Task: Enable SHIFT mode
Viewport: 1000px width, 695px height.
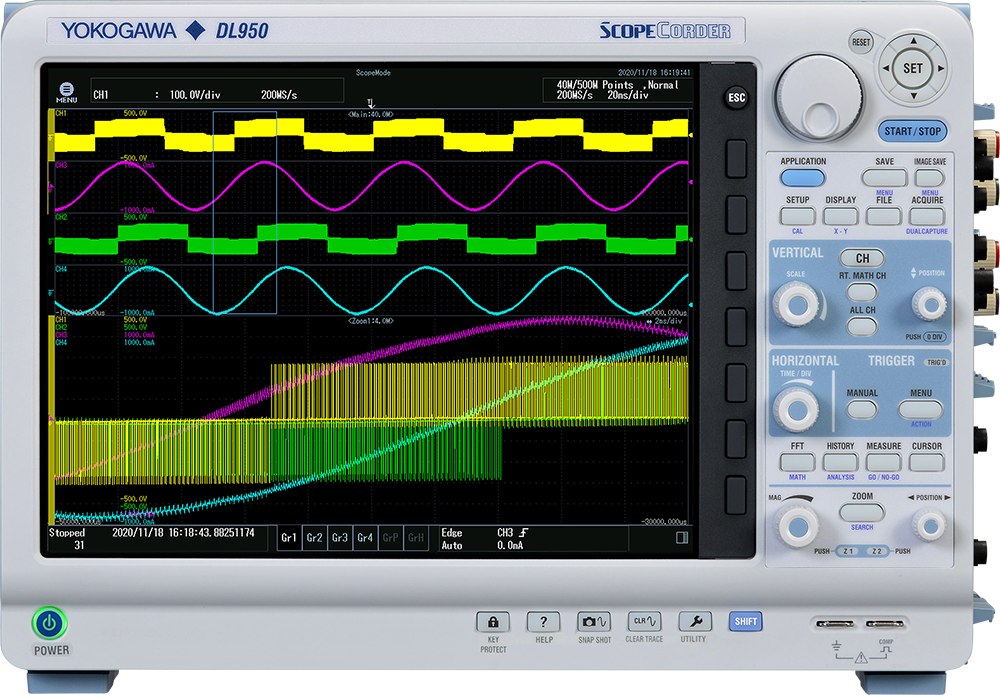Action: click(744, 621)
